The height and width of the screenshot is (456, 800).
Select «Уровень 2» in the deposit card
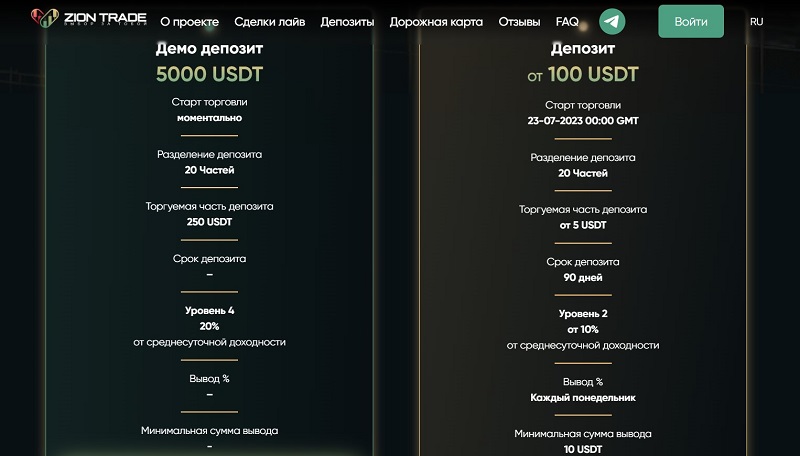coord(583,313)
